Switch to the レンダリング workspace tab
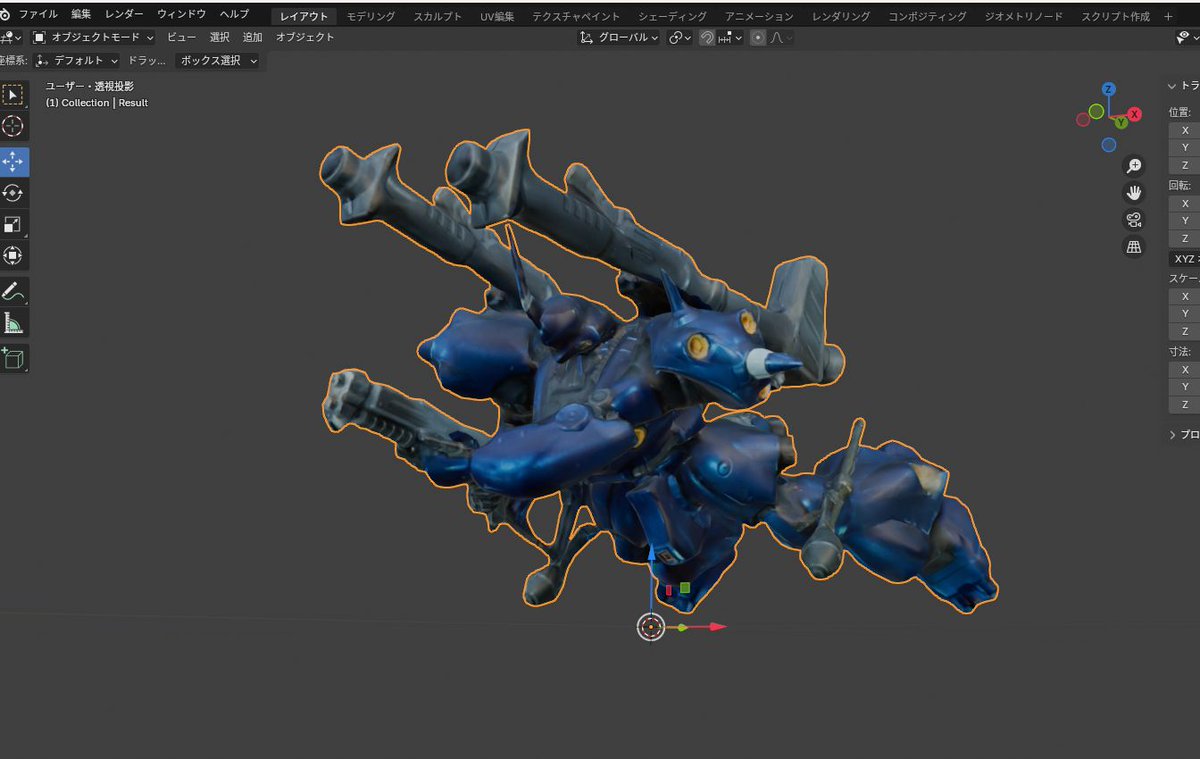 [x=841, y=17]
